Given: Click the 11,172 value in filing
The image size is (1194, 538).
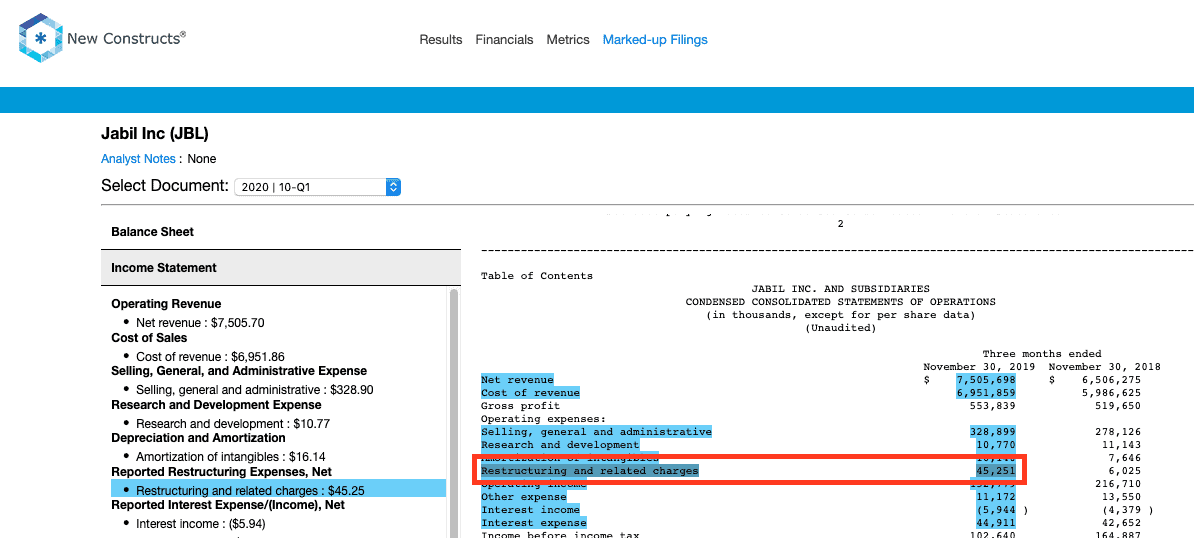Looking at the screenshot, I should click(995, 496).
